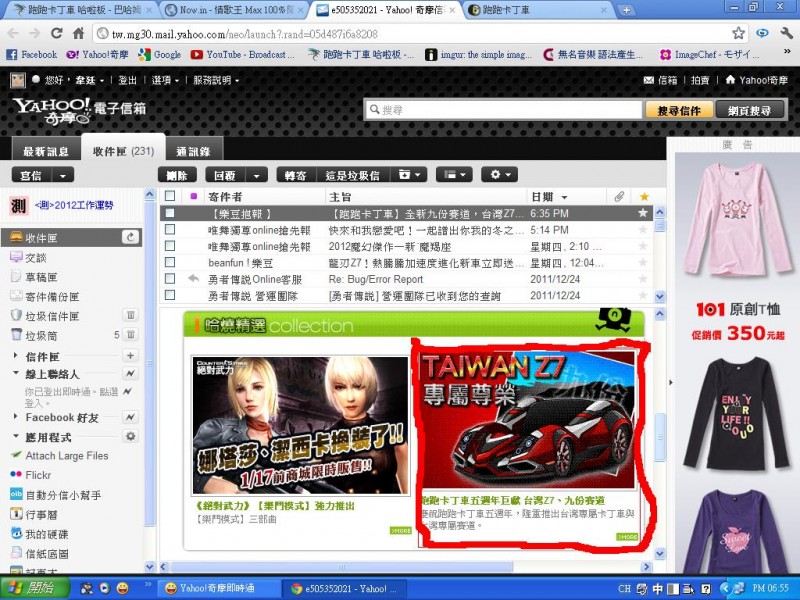Viewport: 800px width, 600px height.
Task: Refresh the inbox with the 收件匣 reload icon
Action: click(x=130, y=237)
